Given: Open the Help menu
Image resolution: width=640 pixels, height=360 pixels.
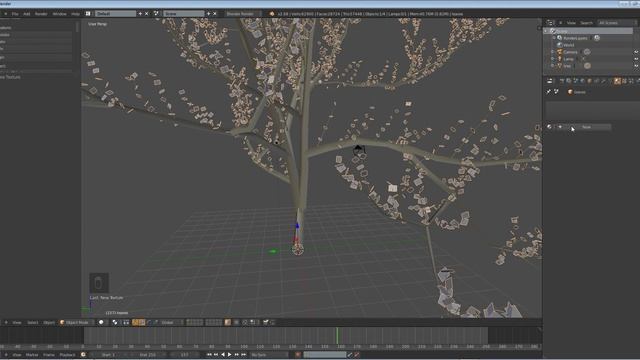Looking at the screenshot, I should 76,14.
